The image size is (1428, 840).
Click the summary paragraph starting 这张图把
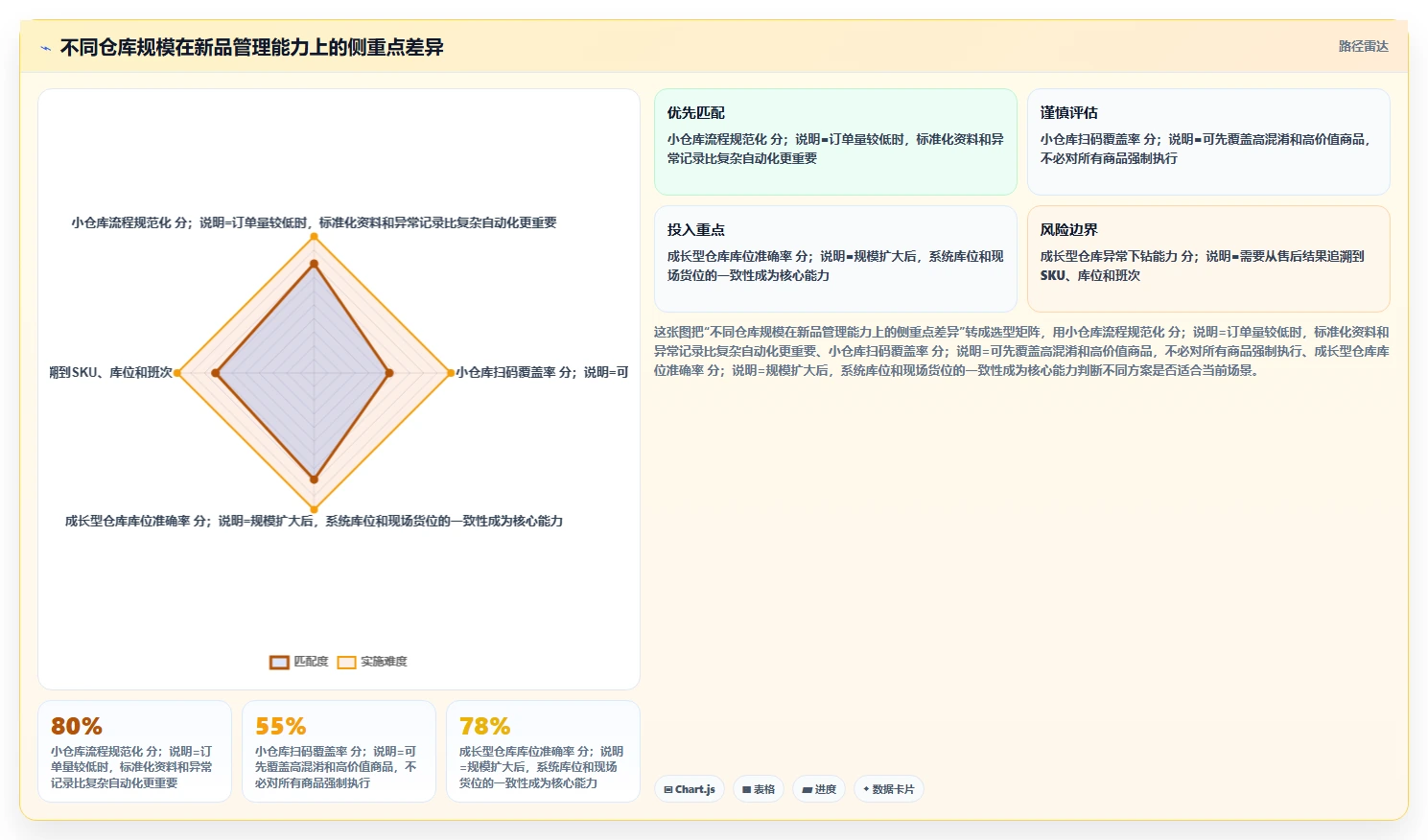click(1021, 351)
